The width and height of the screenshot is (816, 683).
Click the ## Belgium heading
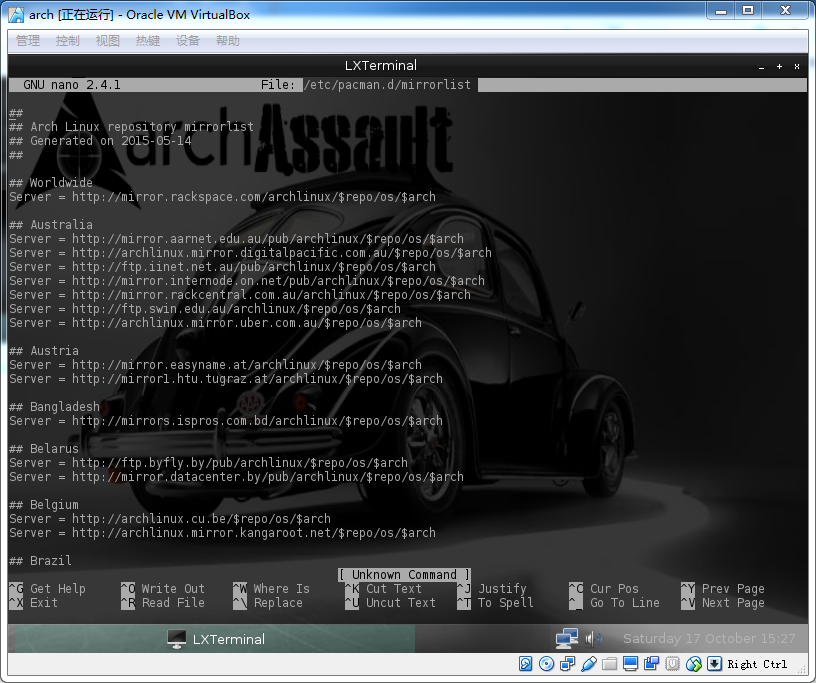pyautogui.click(x=44, y=505)
